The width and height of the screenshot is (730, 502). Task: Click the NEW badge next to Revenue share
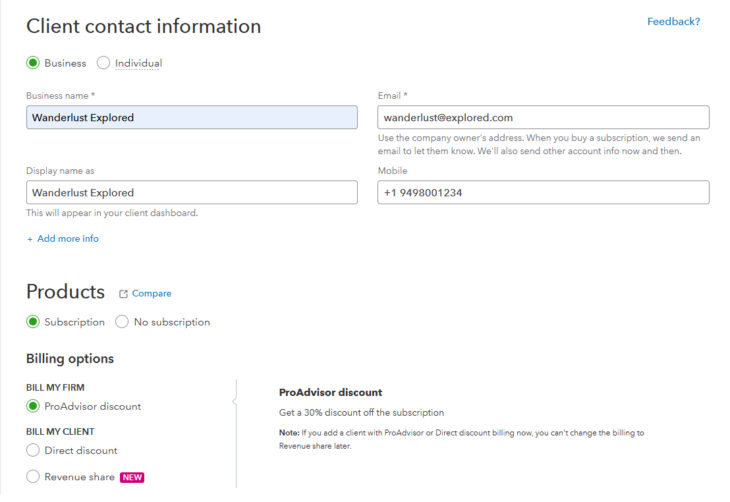132,477
